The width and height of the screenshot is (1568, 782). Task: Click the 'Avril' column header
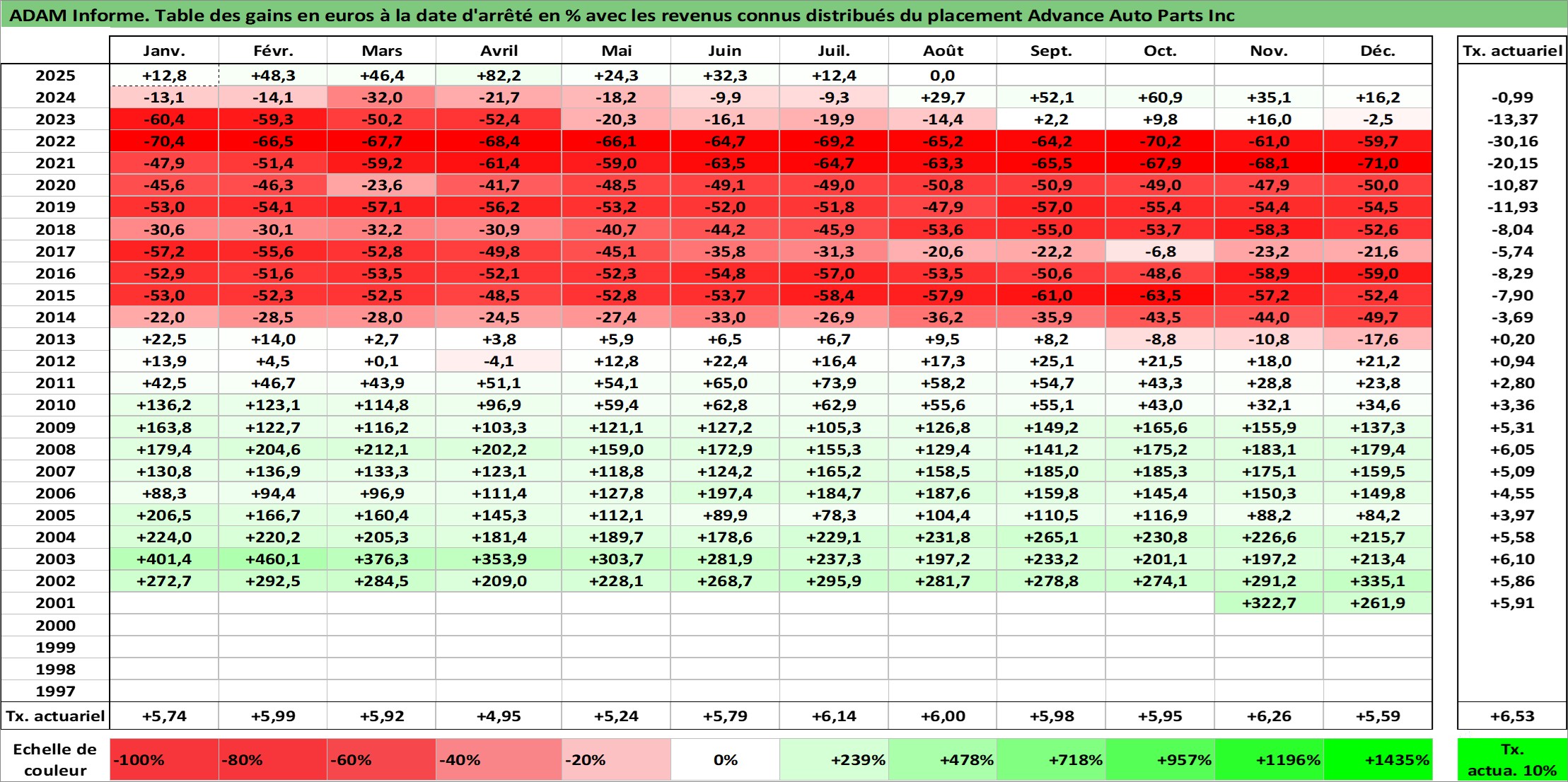[499, 50]
